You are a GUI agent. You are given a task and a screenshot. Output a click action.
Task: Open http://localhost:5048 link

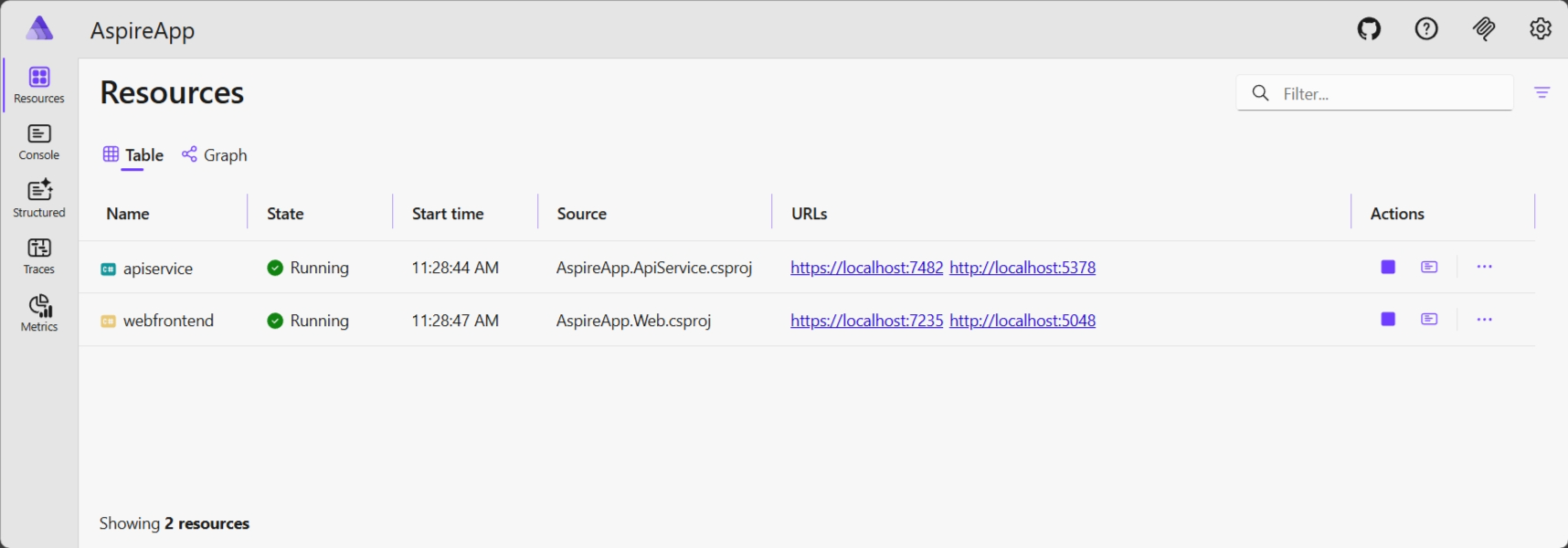(x=1022, y=321)
